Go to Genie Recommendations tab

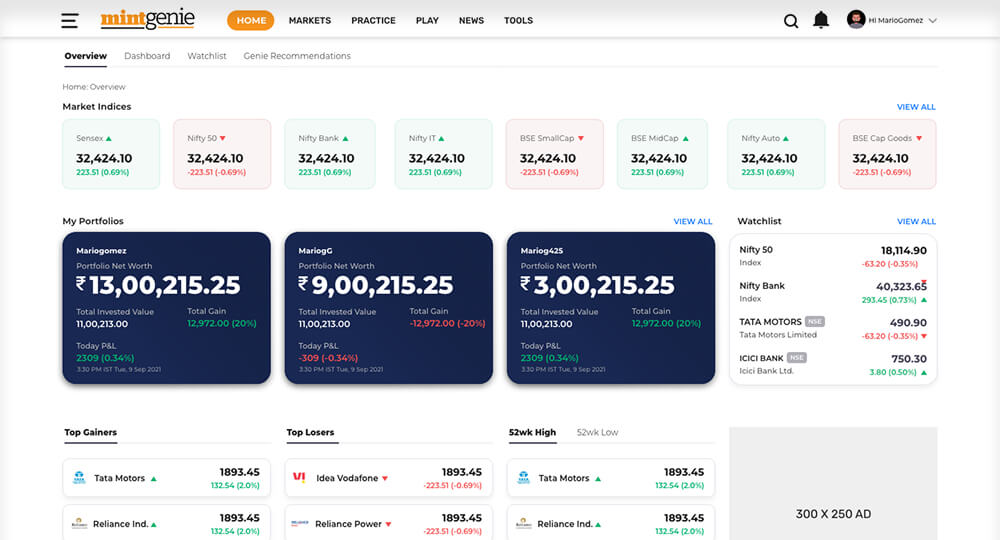297,56
